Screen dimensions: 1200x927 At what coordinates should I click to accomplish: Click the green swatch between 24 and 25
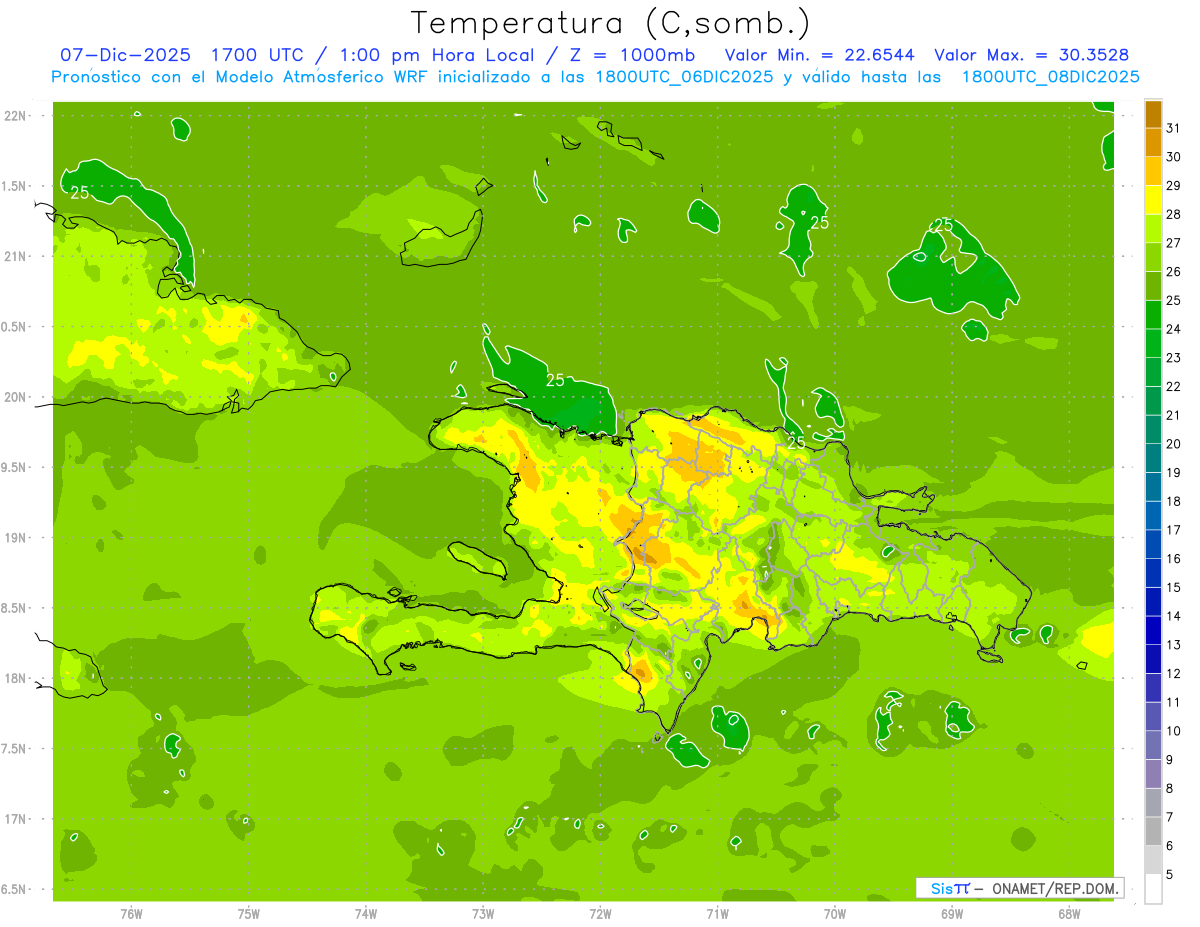[1153, 315]
